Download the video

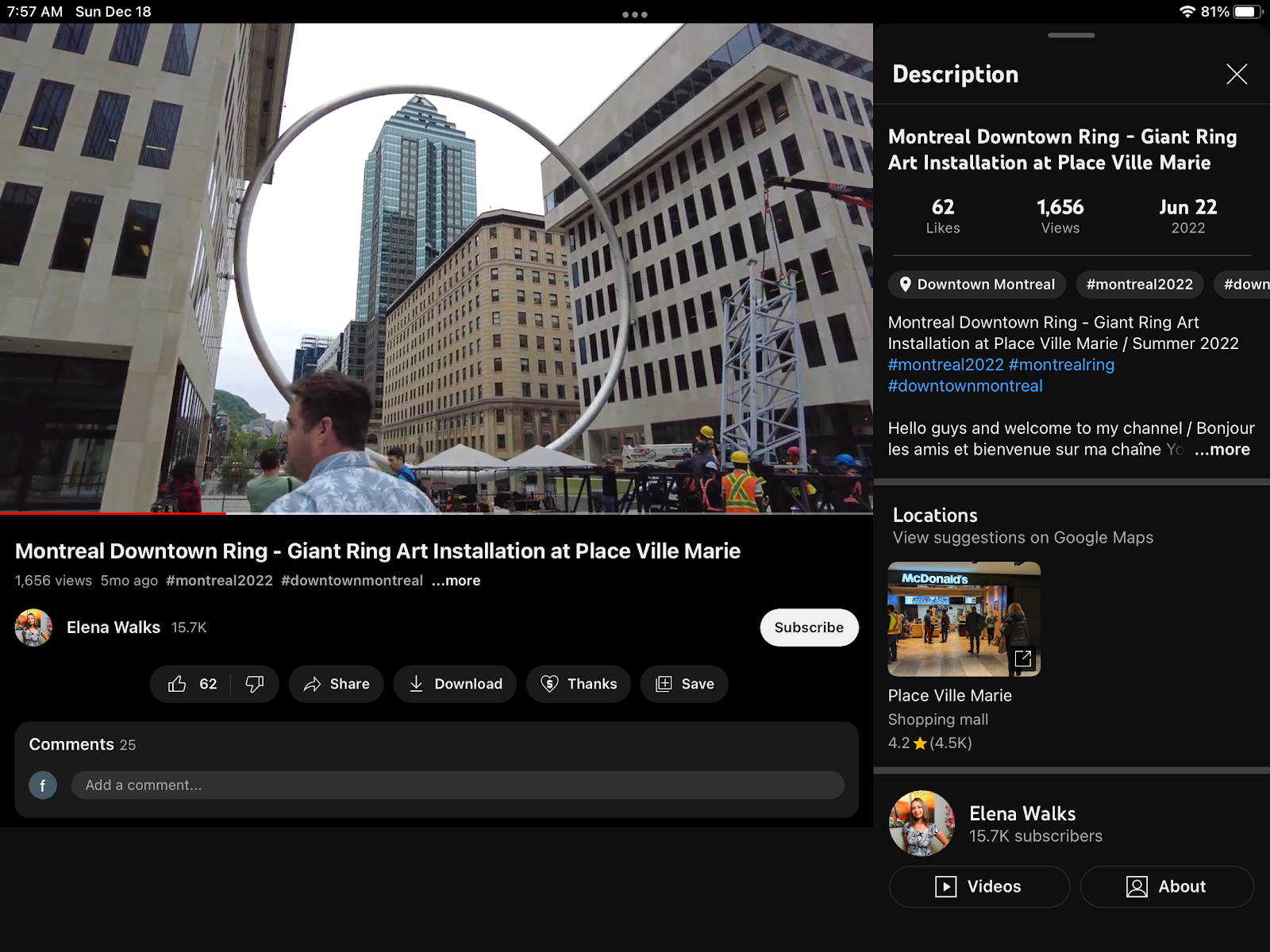pos(455,684)
